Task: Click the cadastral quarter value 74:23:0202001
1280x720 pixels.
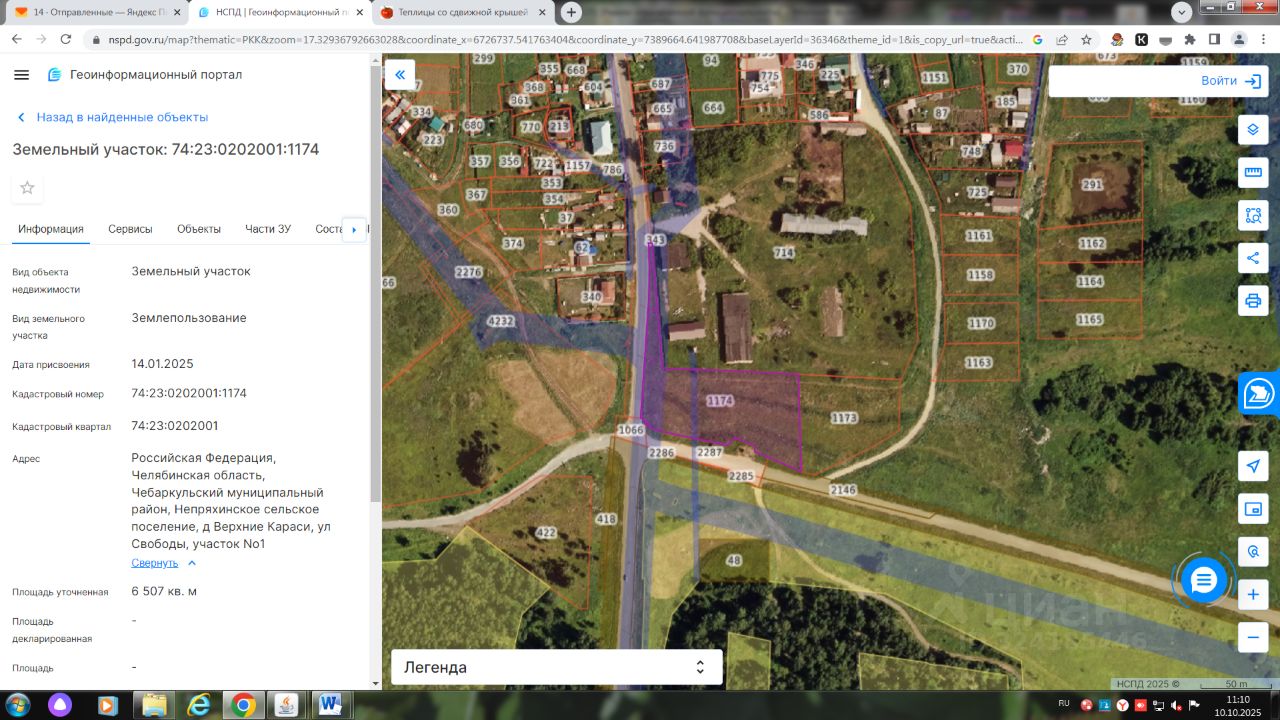Action: coord(175,426)
